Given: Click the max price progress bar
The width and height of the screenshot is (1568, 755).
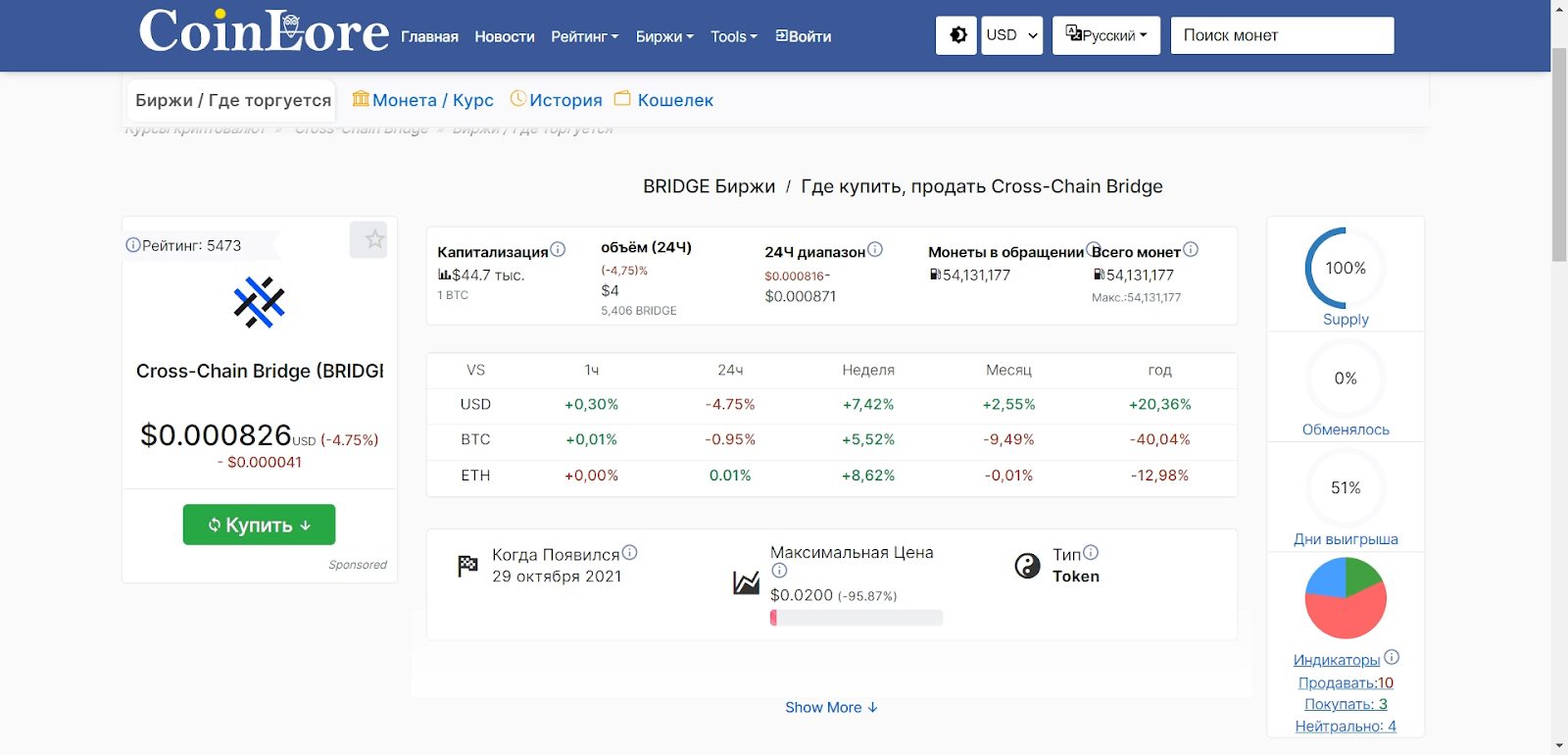Looking at the screenshot, I should point(857,618).
